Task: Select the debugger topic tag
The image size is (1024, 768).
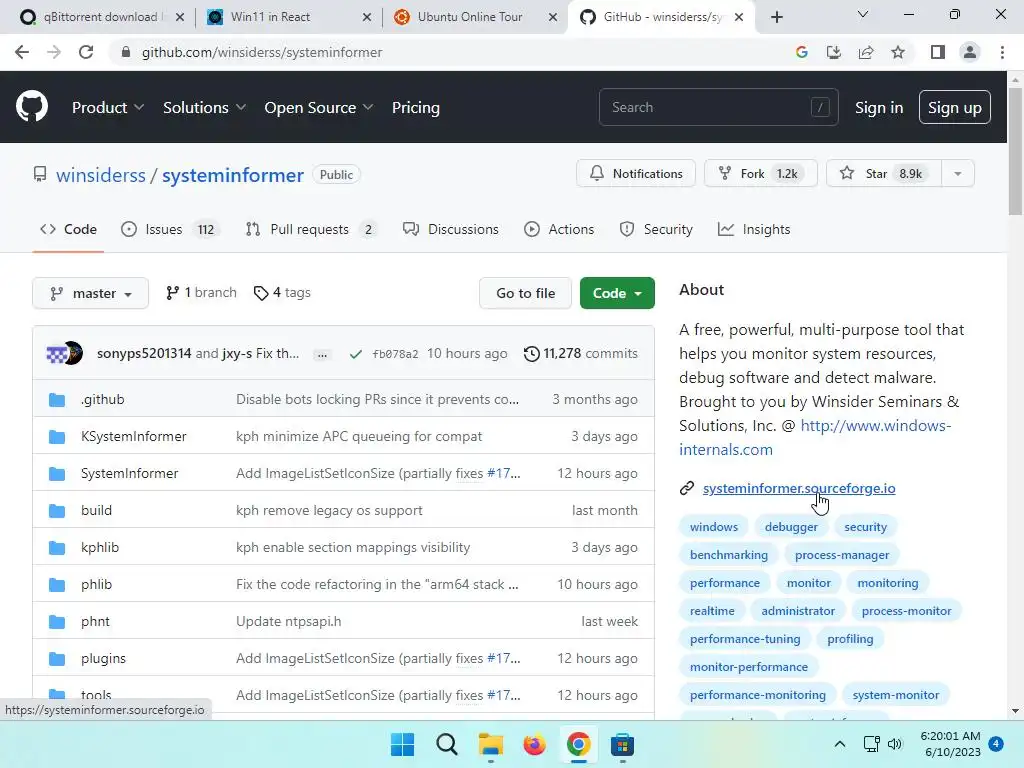Action: point(791,527)
